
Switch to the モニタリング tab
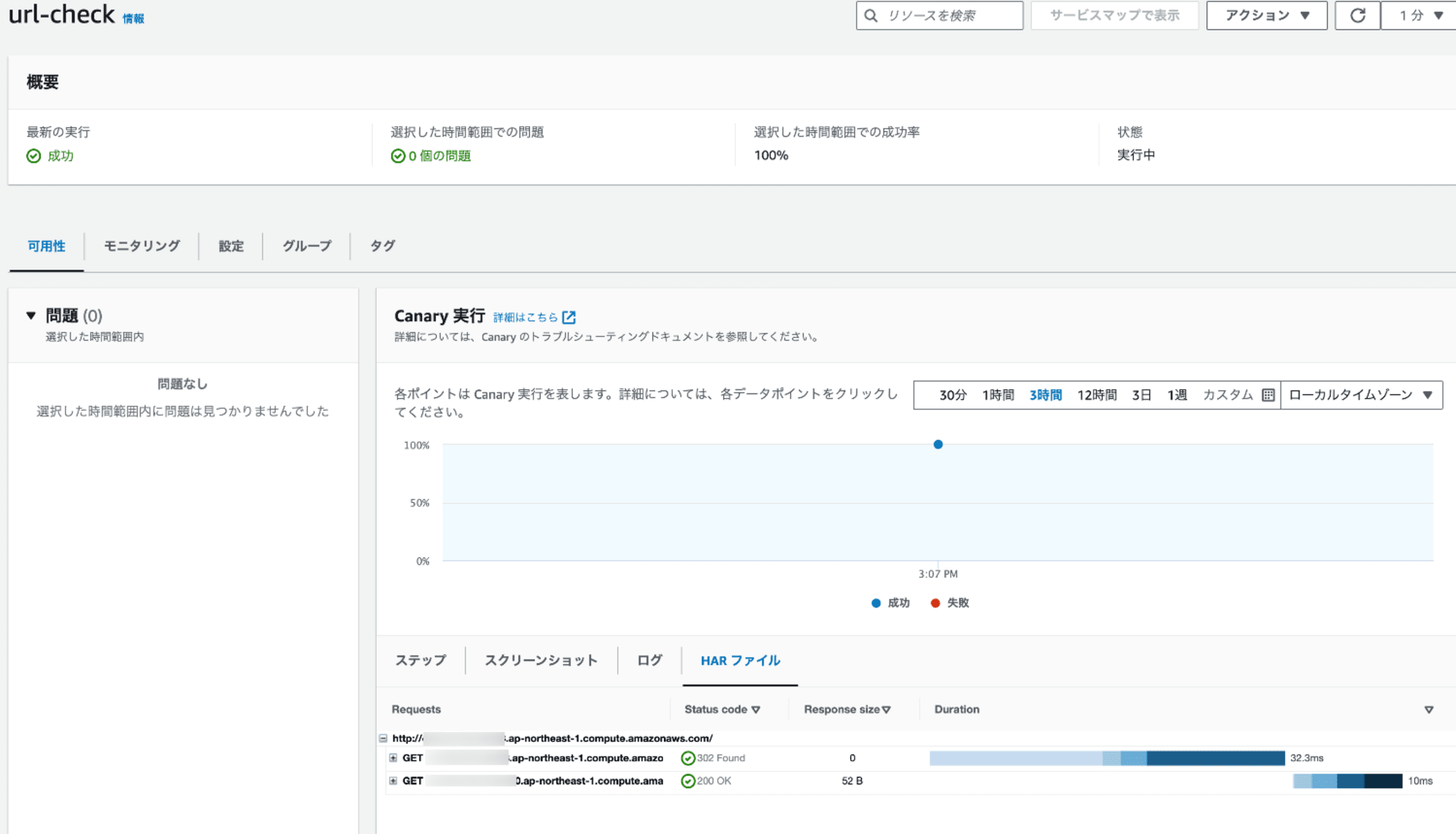(x=142, y=246)
